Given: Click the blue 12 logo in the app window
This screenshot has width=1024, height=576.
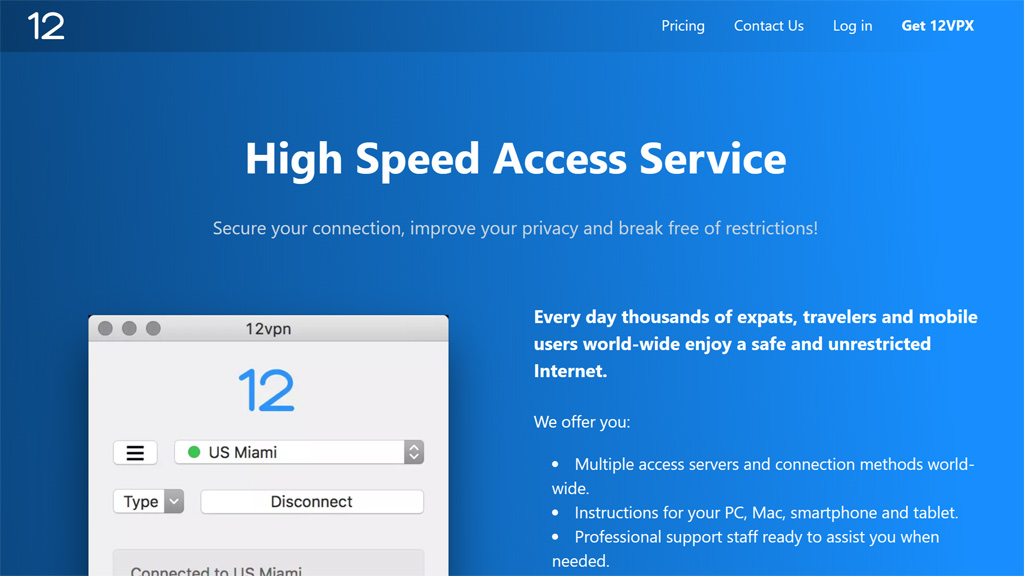Looking at the screenshot, I should point(266,390).
